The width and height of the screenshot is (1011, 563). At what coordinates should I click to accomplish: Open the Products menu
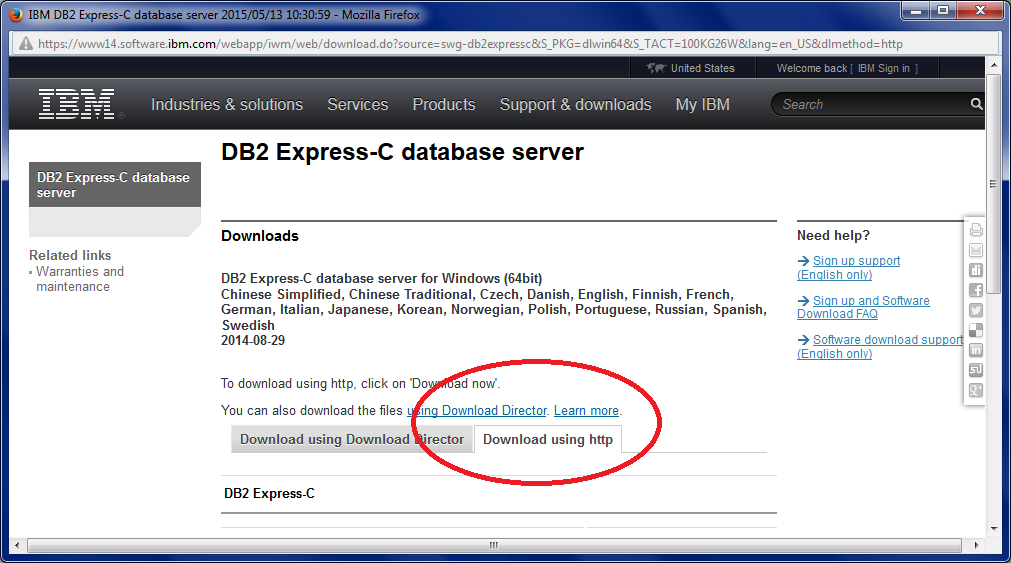(x=444, y=104)
